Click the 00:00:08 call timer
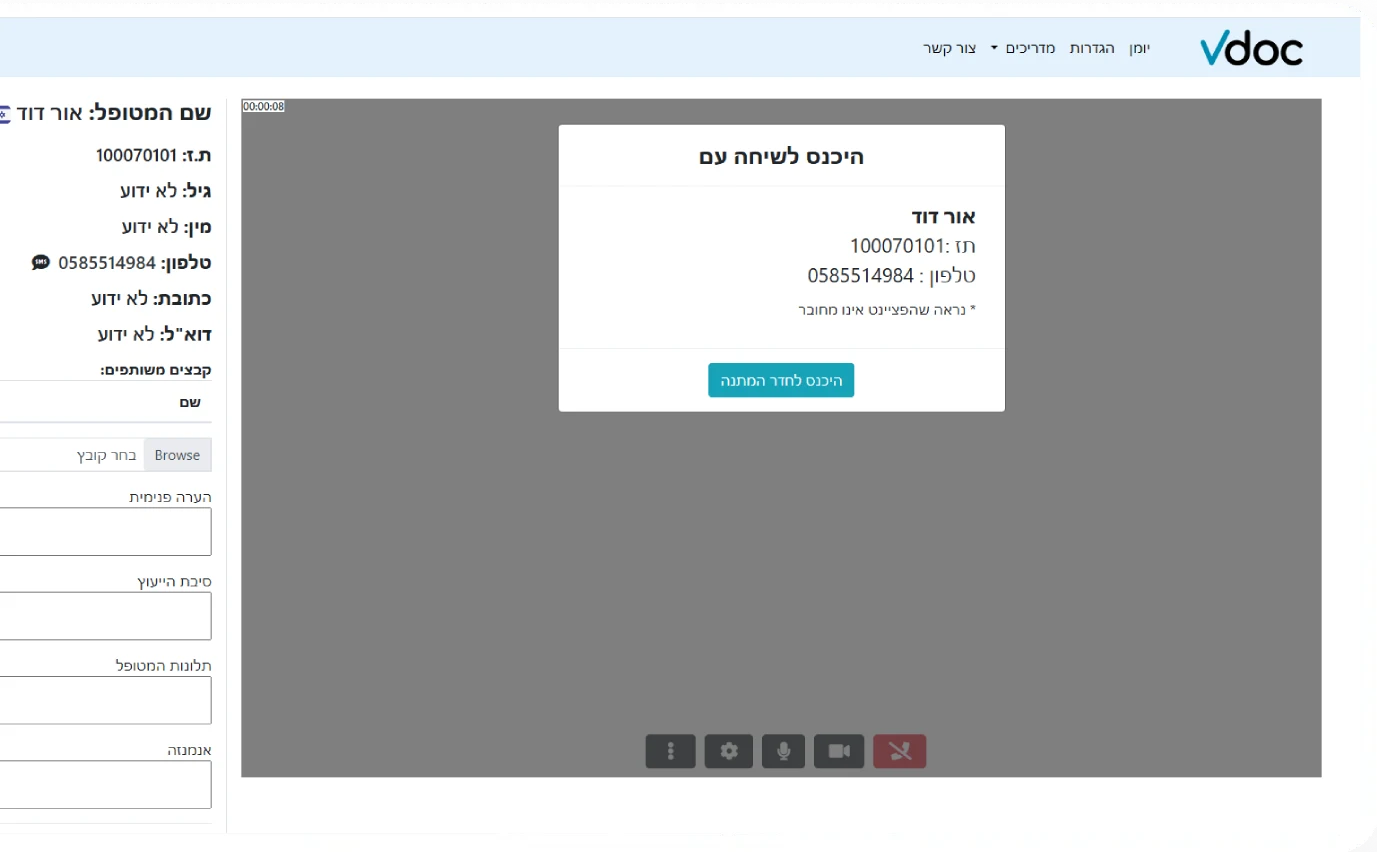 point(264,106)
